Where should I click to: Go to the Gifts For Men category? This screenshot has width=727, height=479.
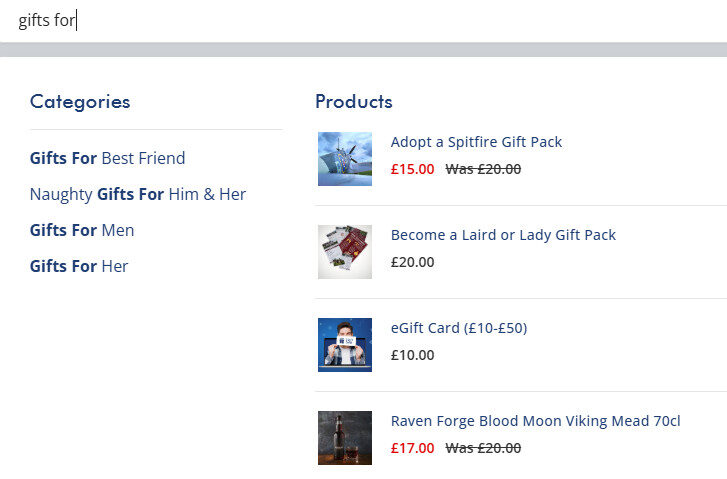pyautogui.click(x=82, y=230)
